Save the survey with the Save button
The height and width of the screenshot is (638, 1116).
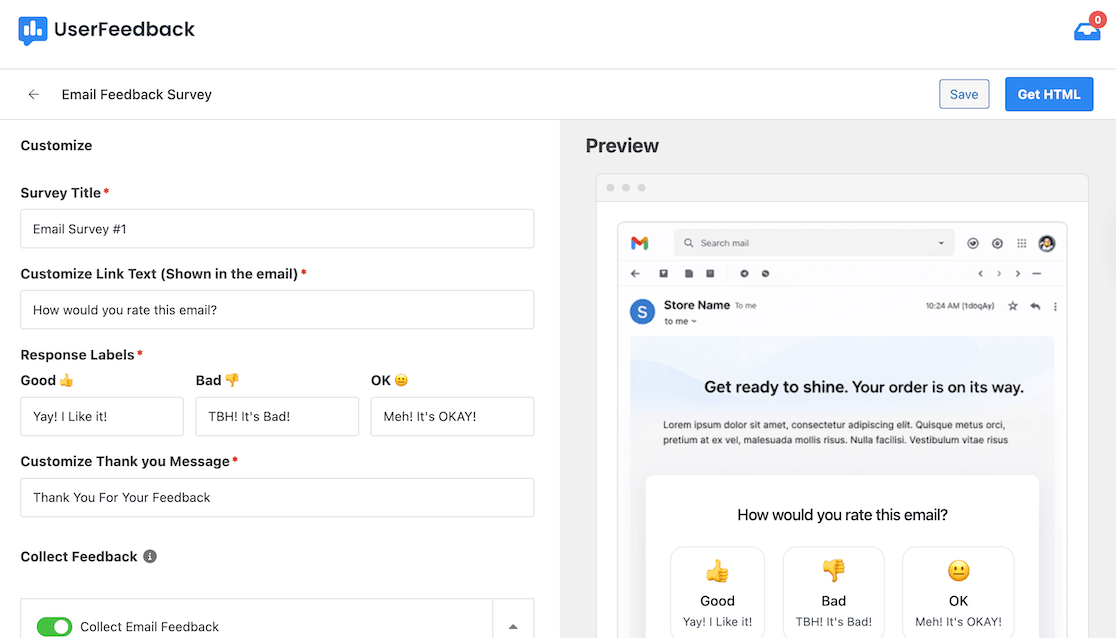click(963, 94)
